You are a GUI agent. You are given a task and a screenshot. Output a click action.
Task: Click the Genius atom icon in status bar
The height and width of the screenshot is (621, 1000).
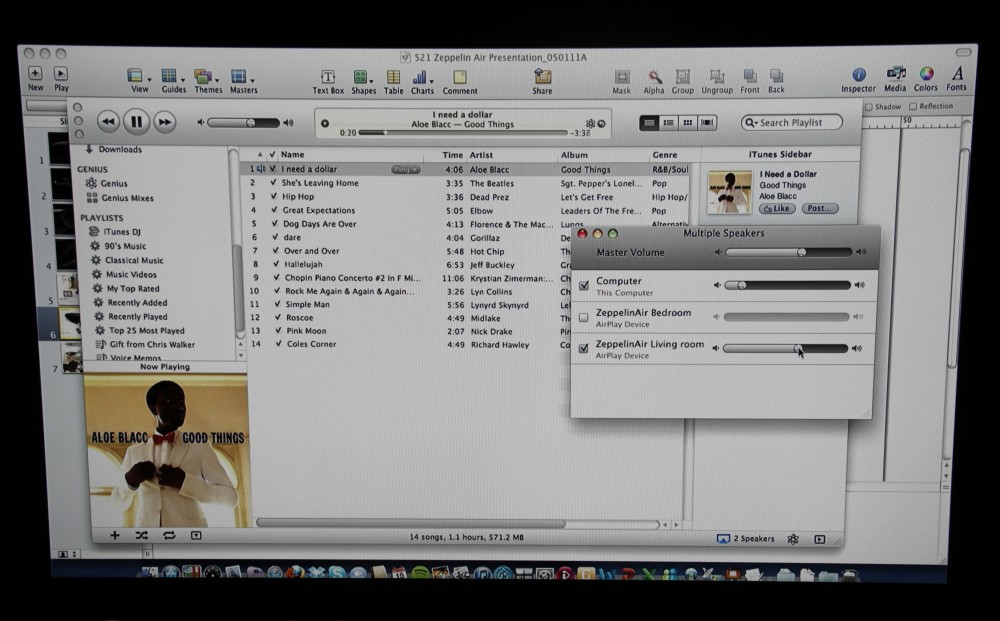tap(793, 539)
